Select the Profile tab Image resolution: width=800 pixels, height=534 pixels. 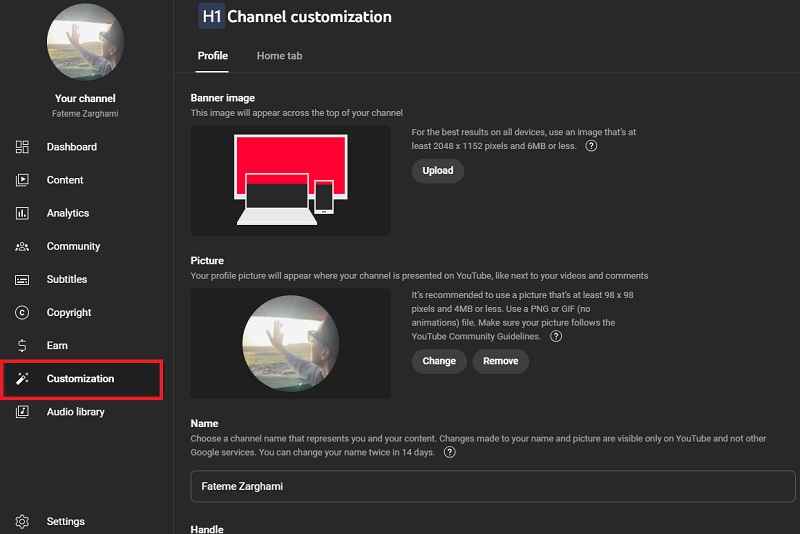point(212,56)
